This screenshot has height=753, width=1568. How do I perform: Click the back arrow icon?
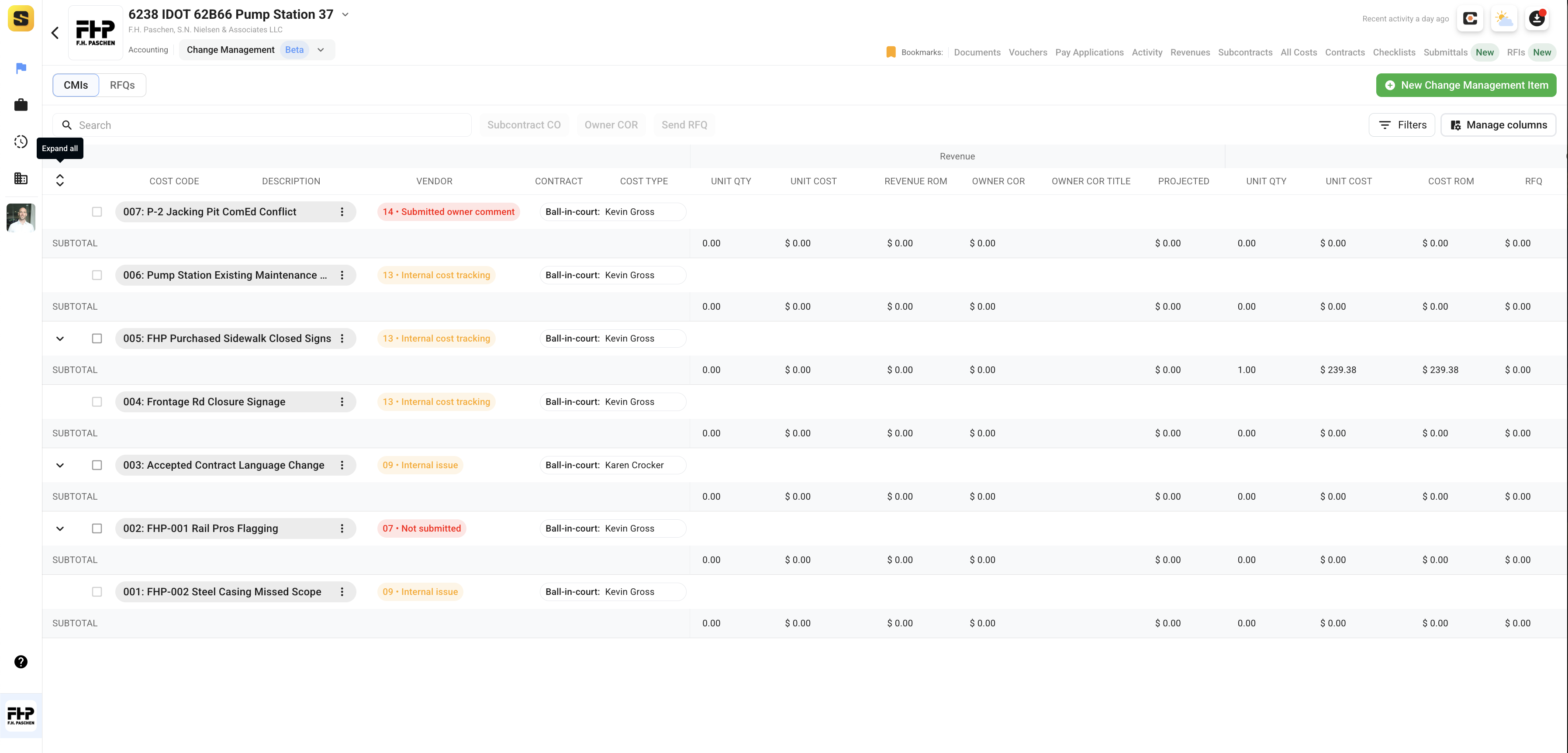(55, 33)
